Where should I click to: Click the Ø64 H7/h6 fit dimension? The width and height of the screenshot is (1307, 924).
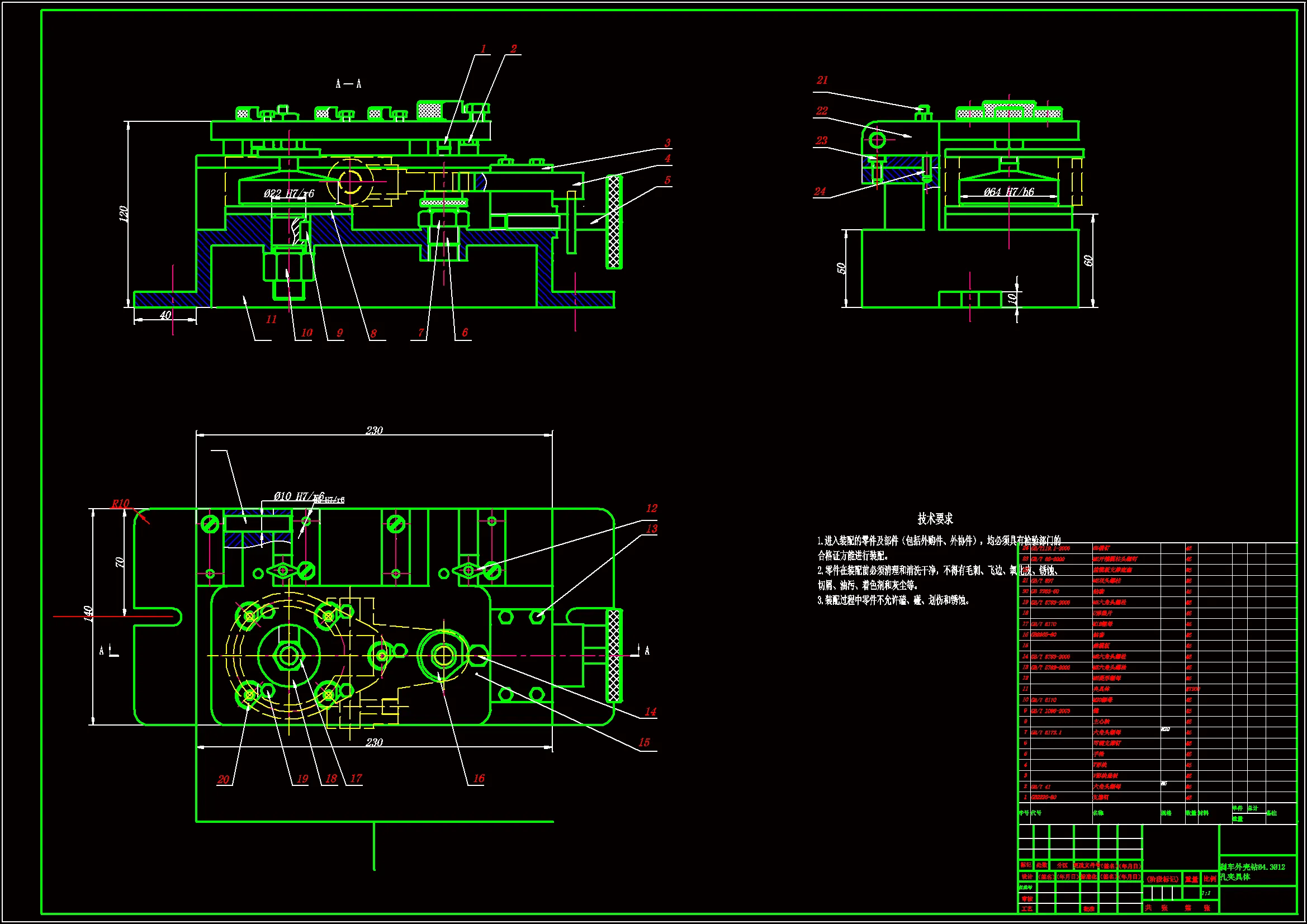point(1008,192)
